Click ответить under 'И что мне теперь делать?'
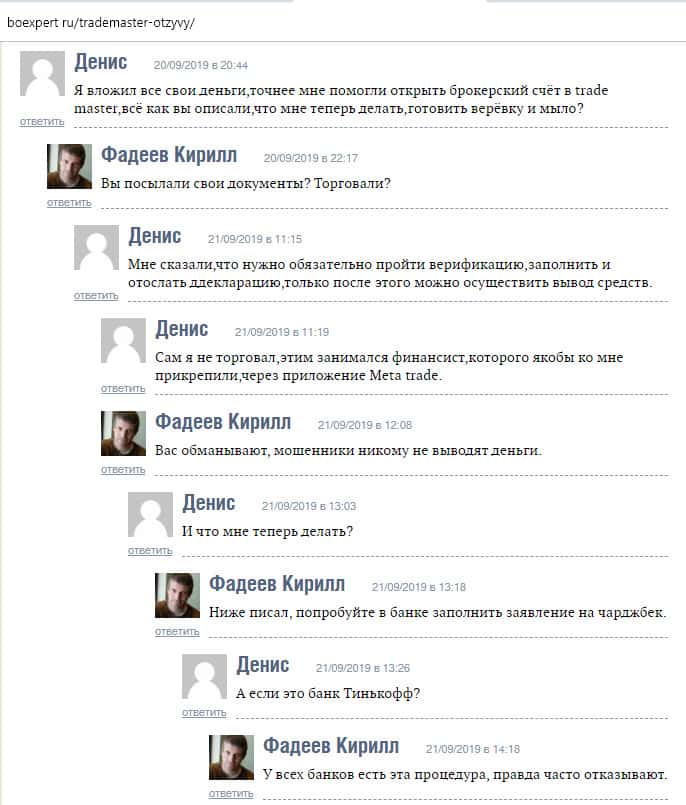686x805 pixels. tap(150, 551)
